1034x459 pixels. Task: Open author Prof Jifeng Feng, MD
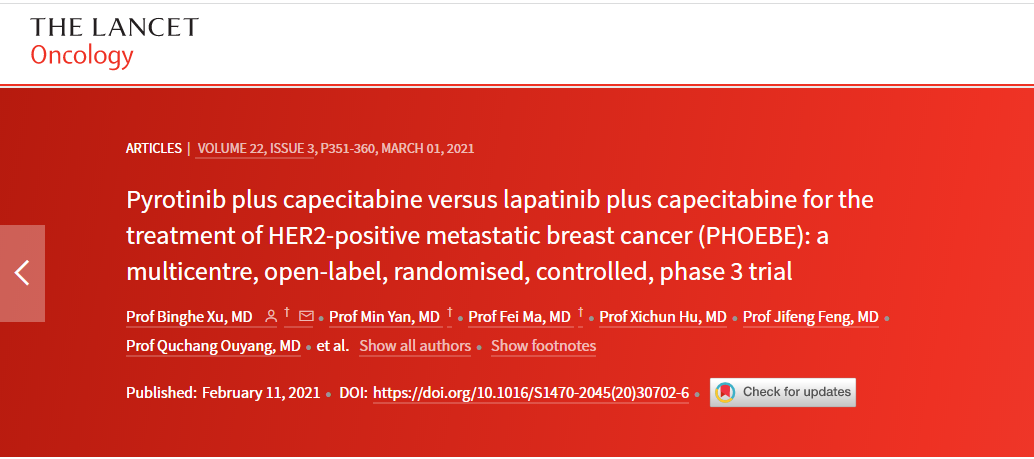[810, 317]
